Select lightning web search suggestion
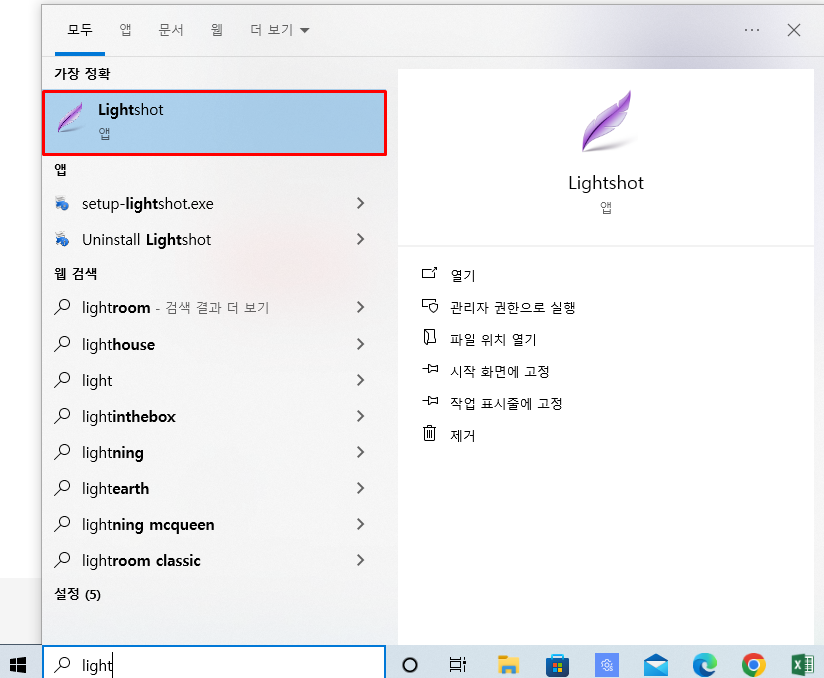Screen dimensions: 824x678 coord(214,452)
